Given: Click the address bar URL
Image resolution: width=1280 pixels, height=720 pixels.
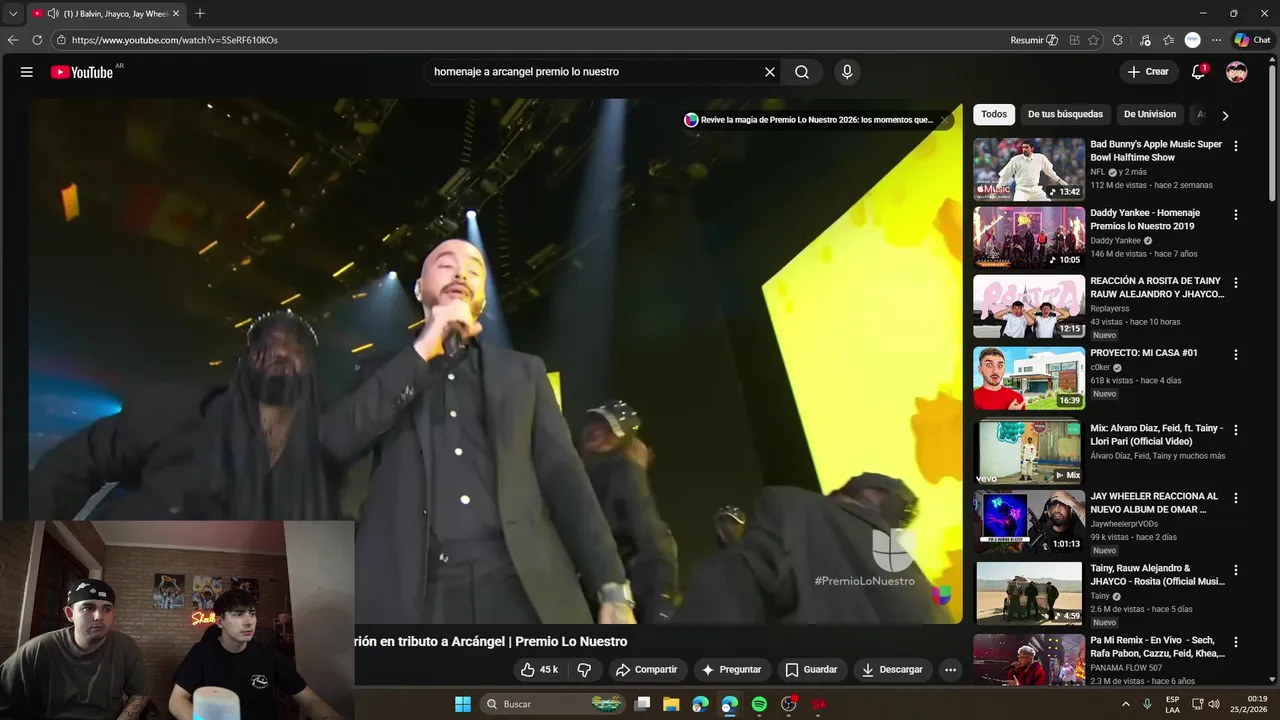Looking at the screenshot, I should [x=175, y=40].
